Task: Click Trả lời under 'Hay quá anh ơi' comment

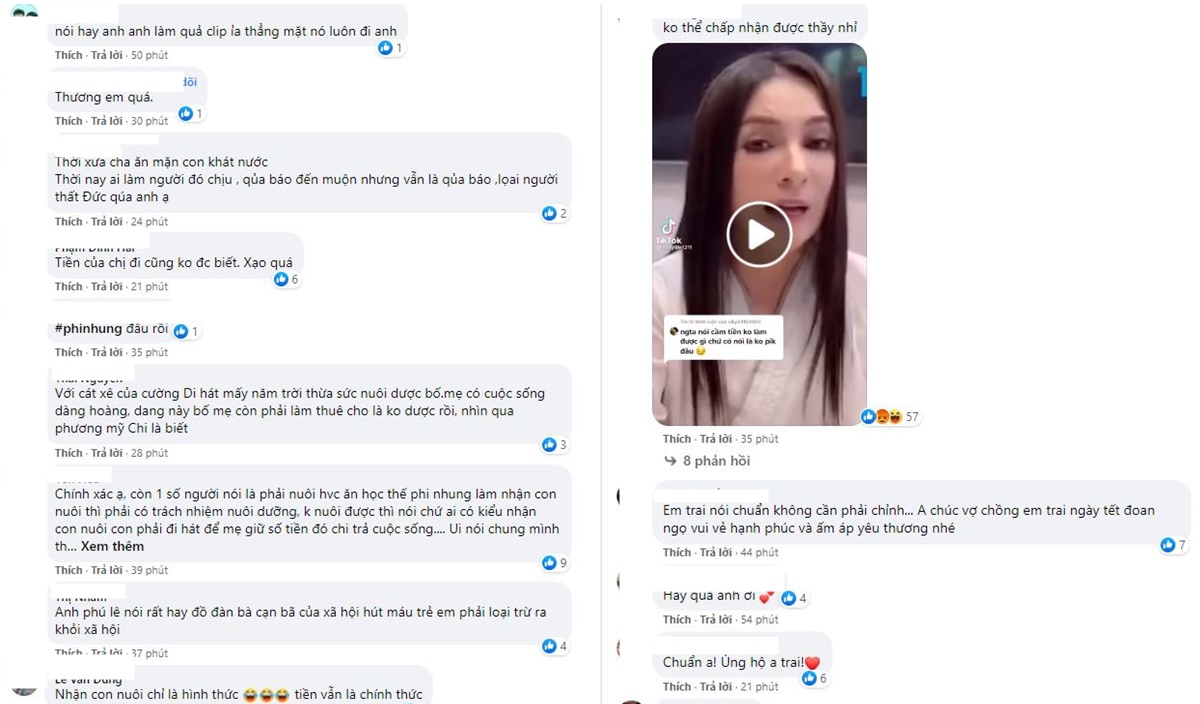Action: pos(715,620)
